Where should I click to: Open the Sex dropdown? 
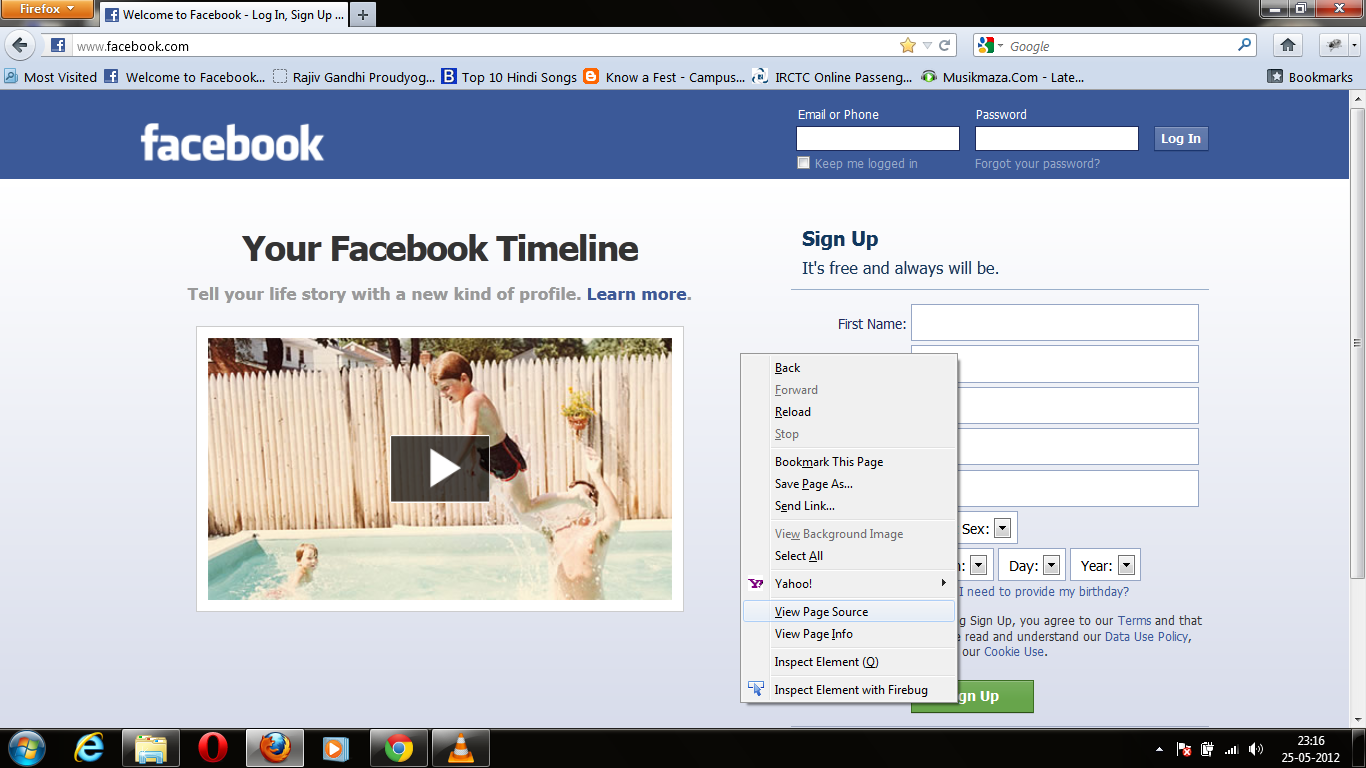[x=1002, y=528]
